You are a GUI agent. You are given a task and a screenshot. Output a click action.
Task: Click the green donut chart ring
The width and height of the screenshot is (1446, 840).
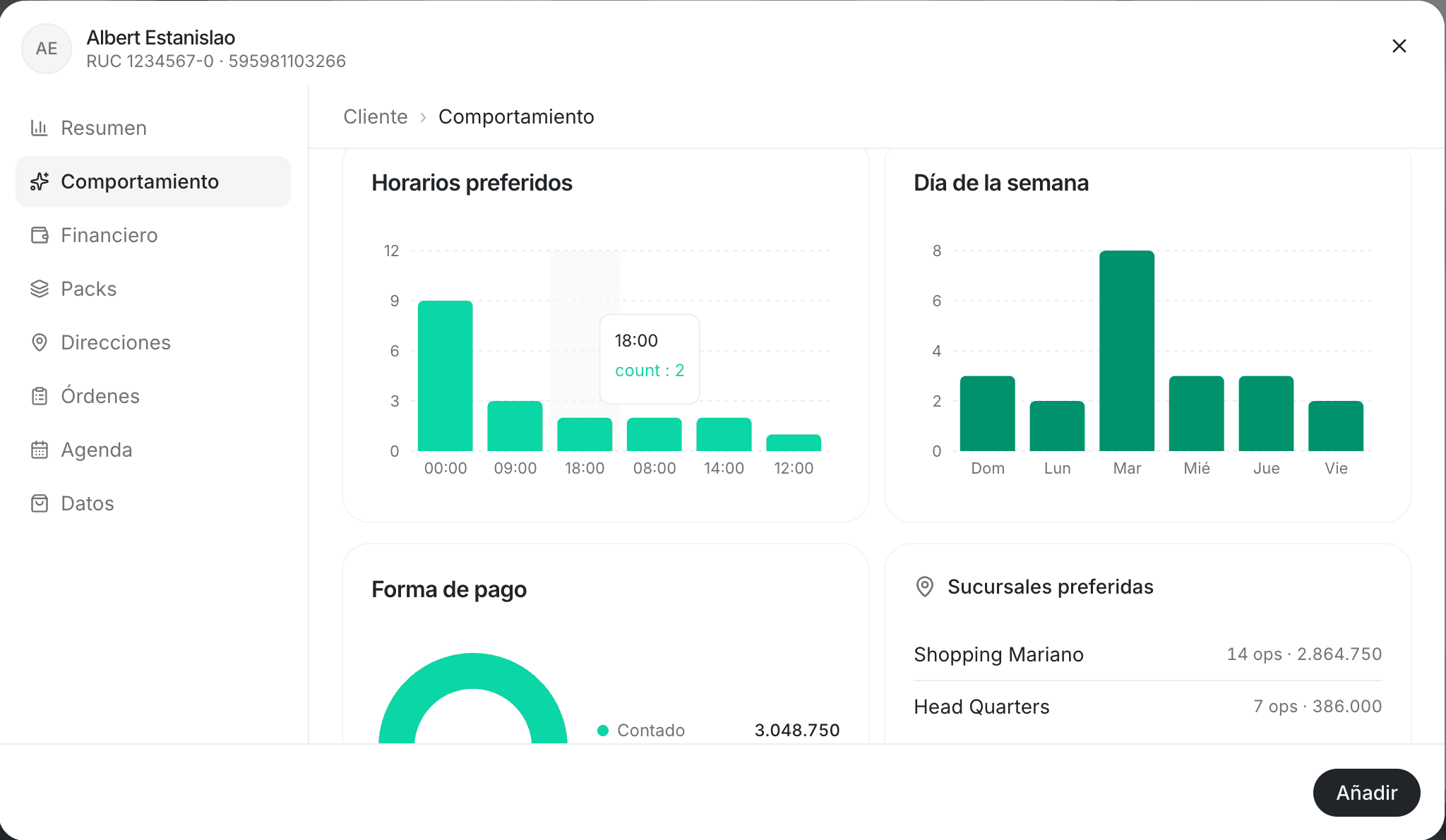(473, 671)
